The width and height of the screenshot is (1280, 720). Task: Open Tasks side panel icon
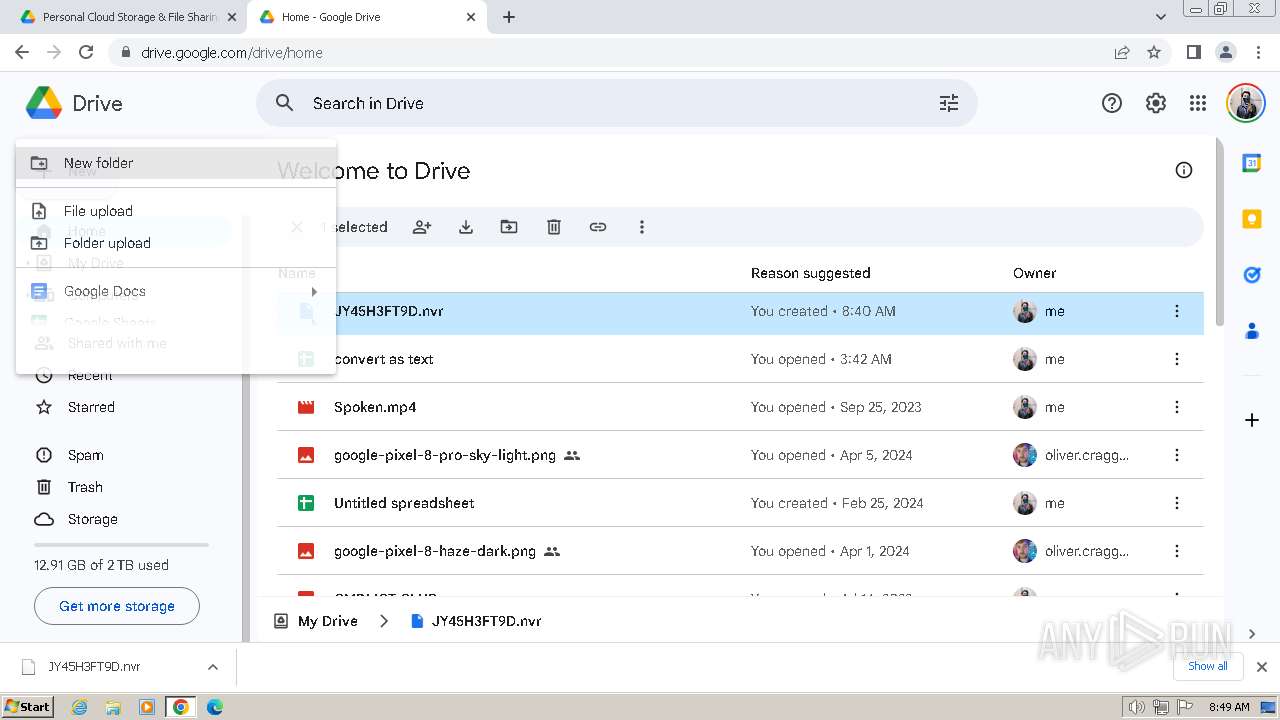[x=1251, y=275]
